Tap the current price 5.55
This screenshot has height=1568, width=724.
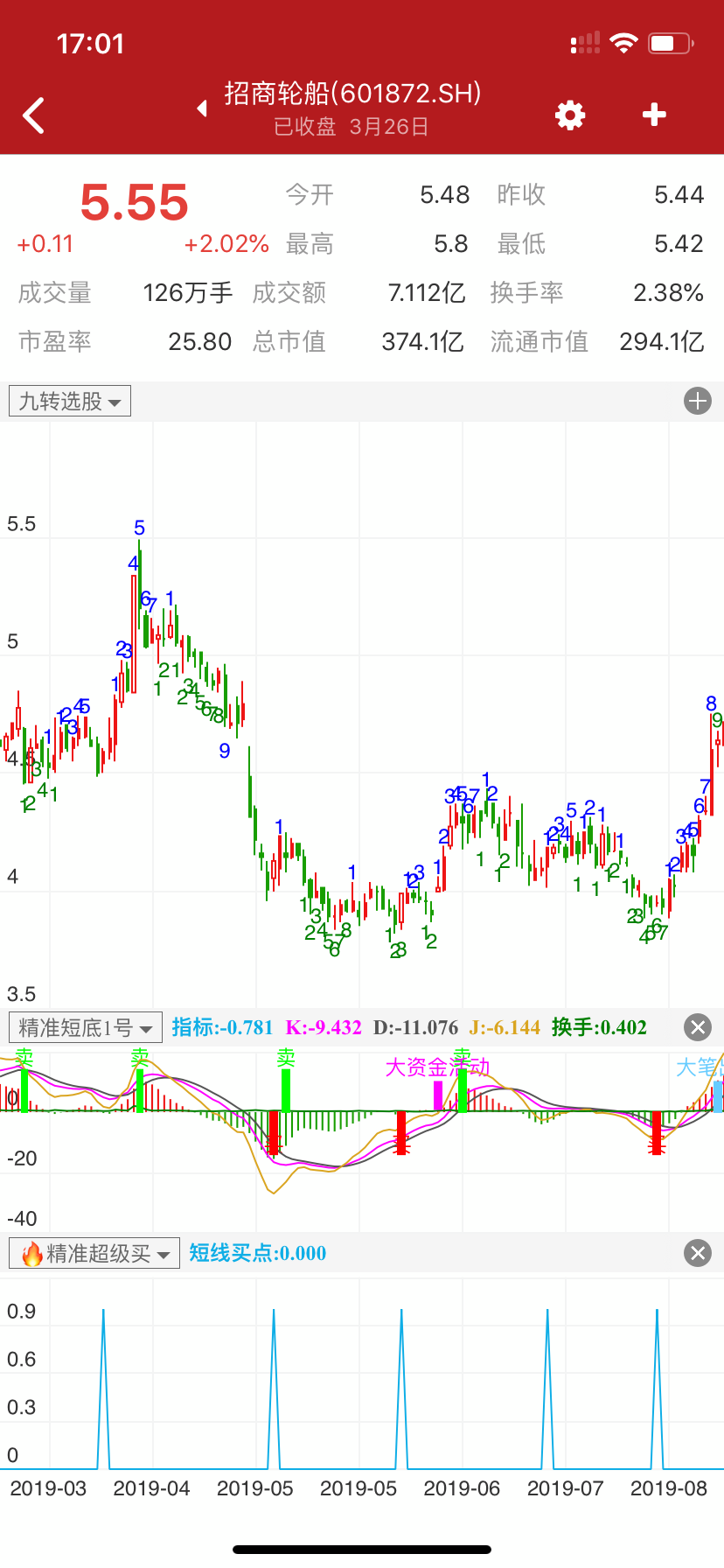135,202
